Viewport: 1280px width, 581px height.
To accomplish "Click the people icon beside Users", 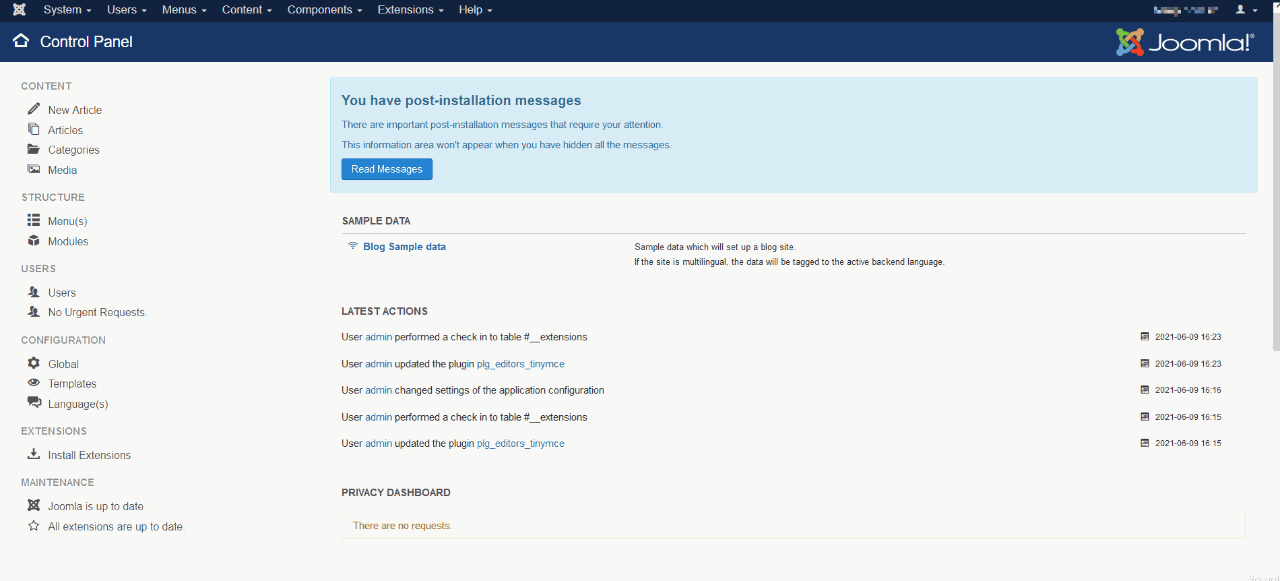I will pos(34,292).
